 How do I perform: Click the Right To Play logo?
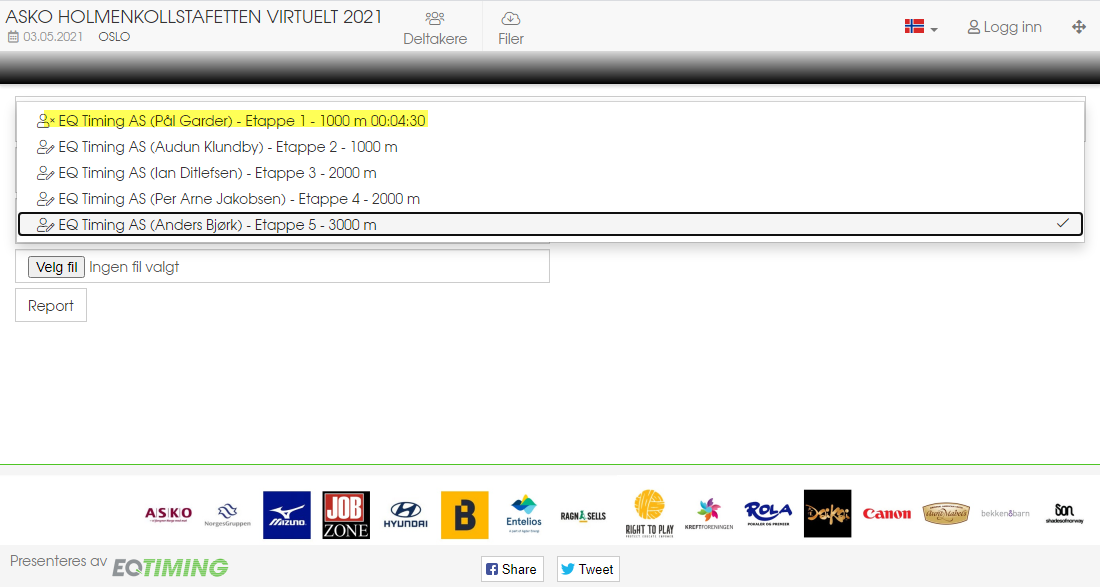coord(650,514)
